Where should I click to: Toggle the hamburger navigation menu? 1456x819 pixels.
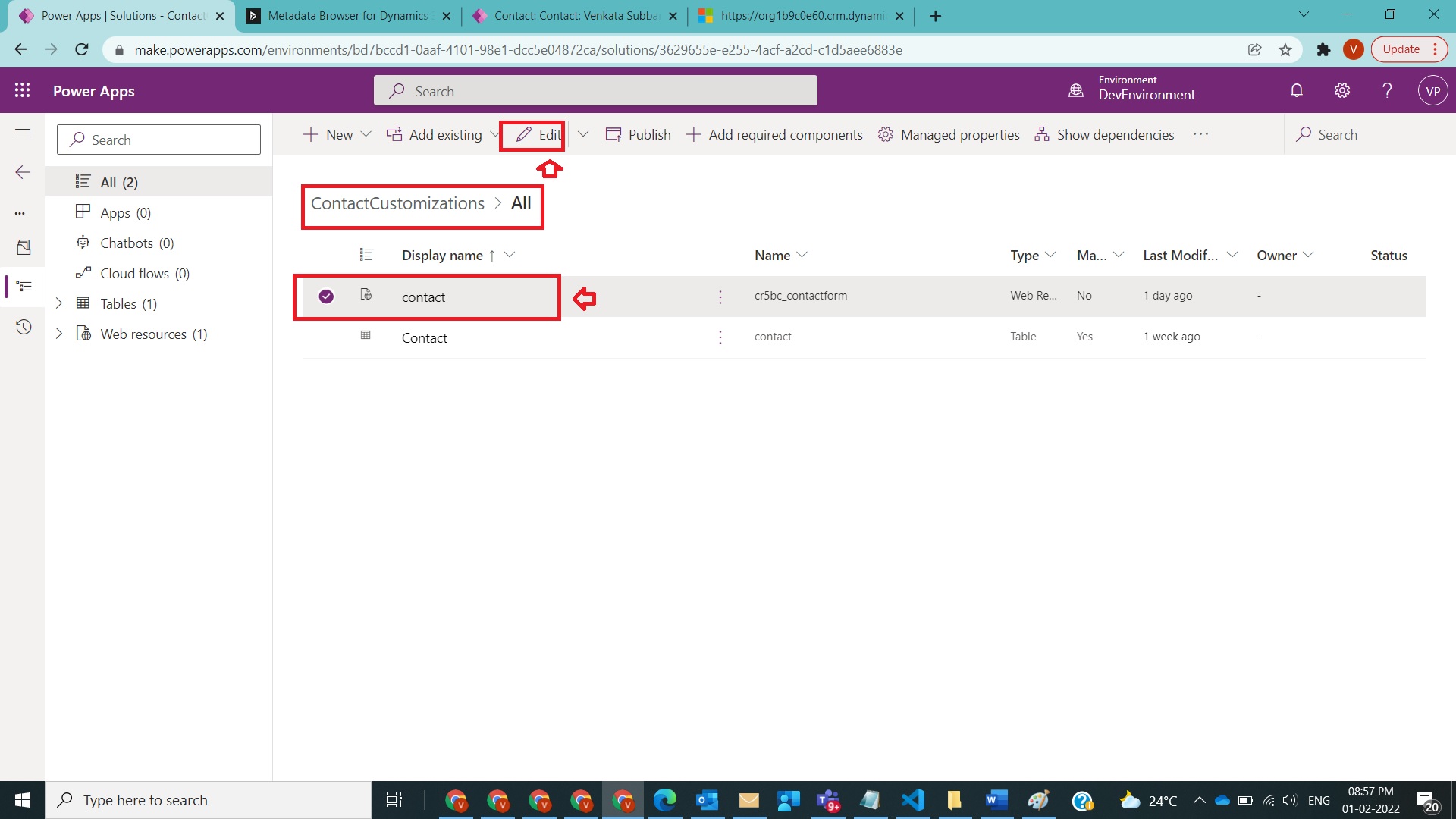[x=23, y=133]
